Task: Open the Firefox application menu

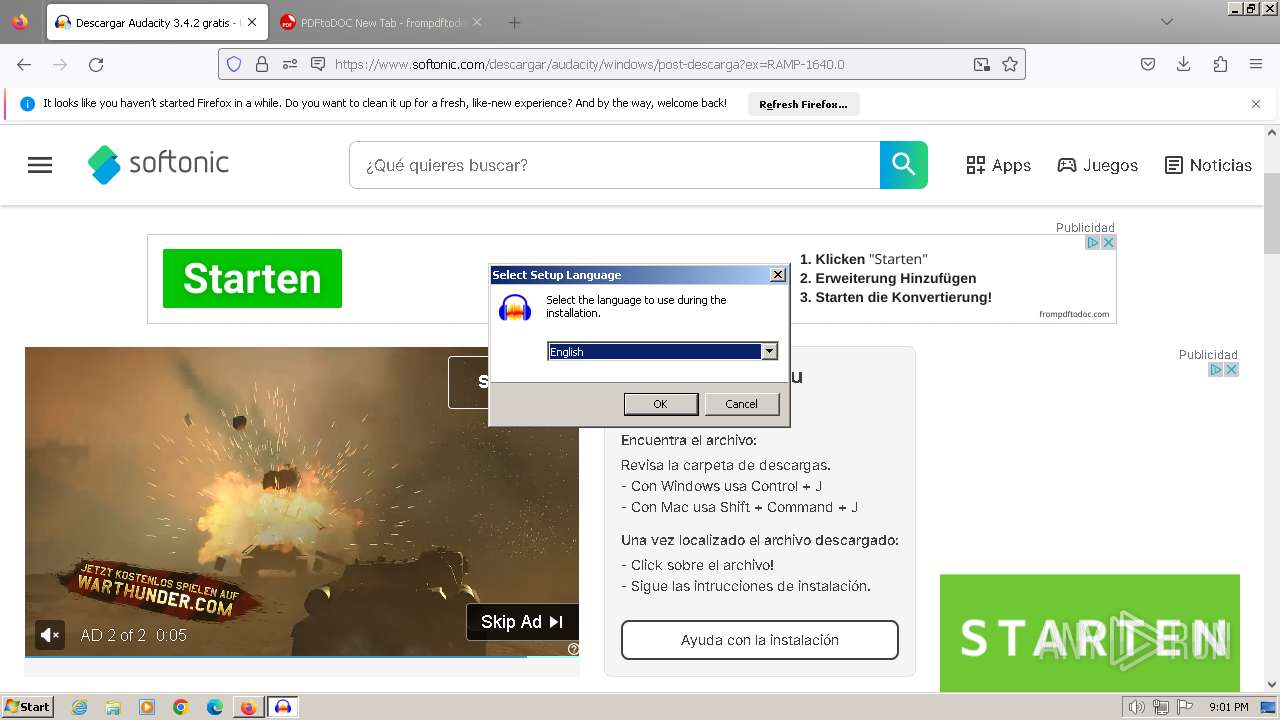Action: tap(1256, 64)
